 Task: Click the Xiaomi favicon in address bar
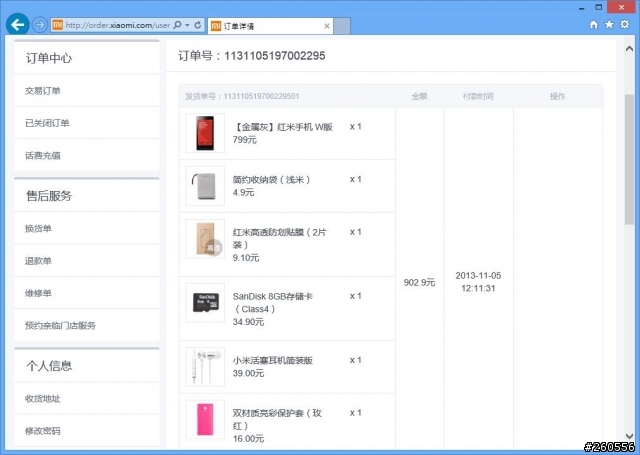(x=58, y=25)
